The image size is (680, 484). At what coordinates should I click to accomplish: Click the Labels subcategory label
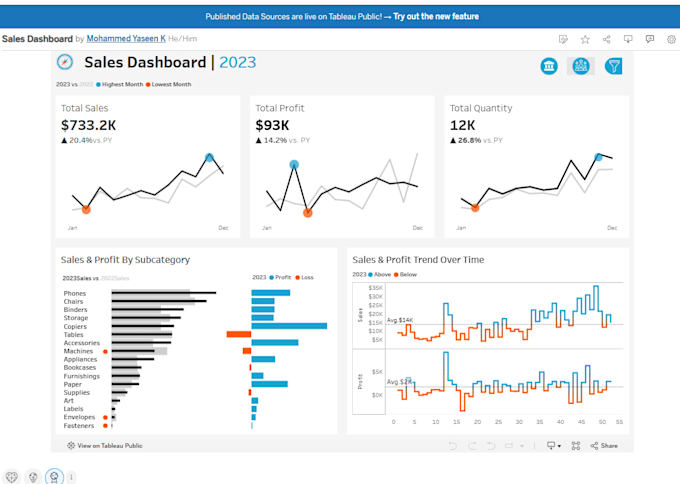coord(73,409)
